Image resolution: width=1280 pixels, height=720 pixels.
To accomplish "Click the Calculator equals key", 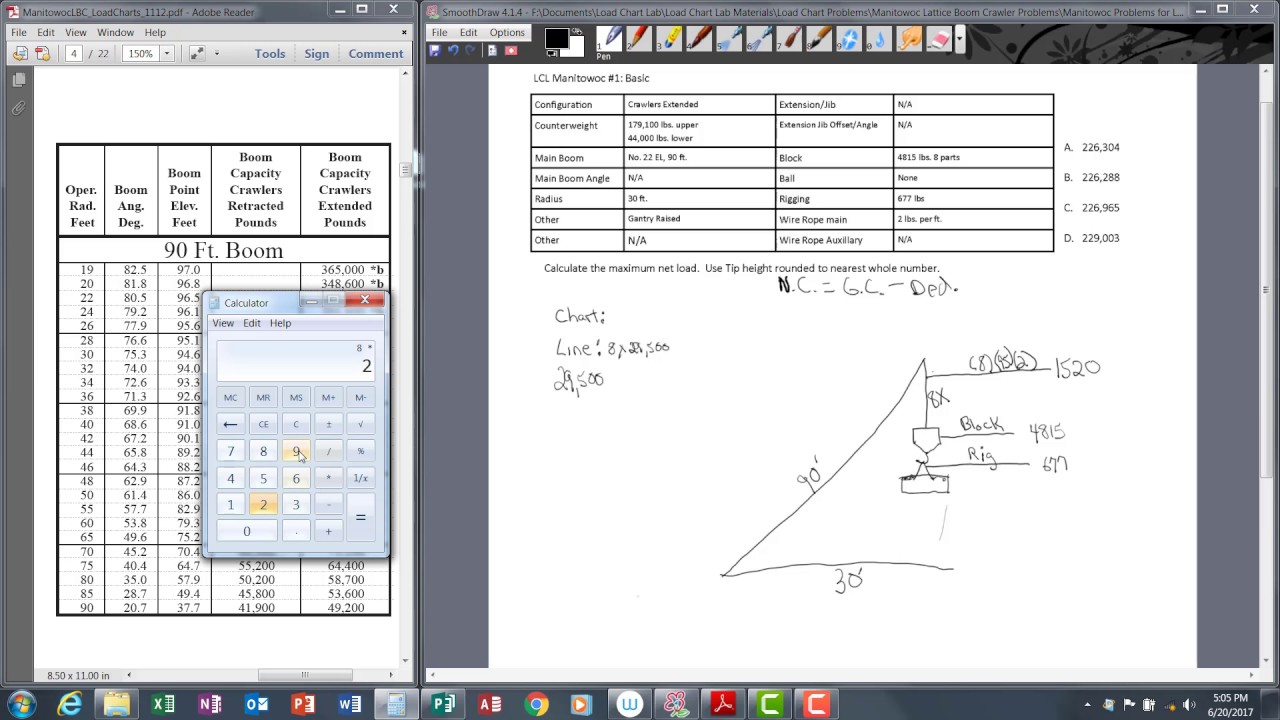I will click(x=360, y=517).
